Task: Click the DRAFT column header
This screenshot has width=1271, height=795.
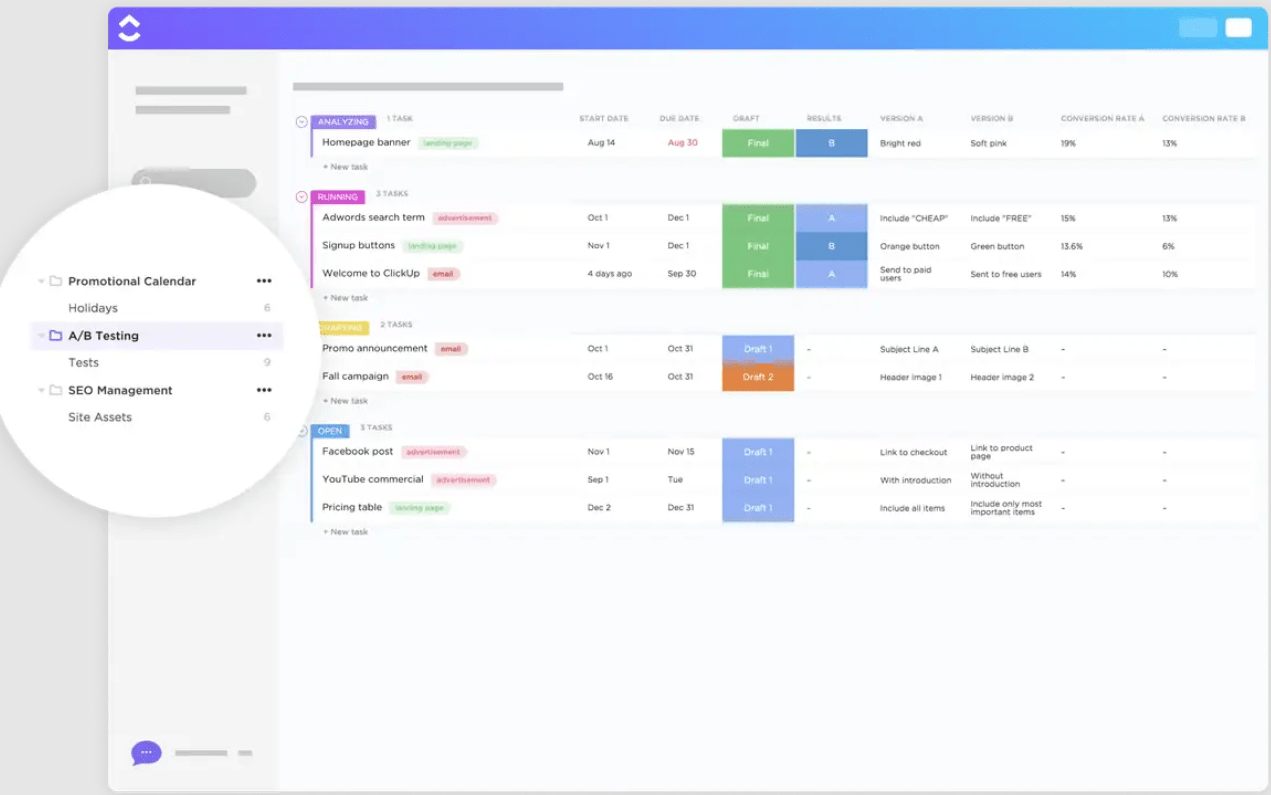Action: (x=746, y=119)
